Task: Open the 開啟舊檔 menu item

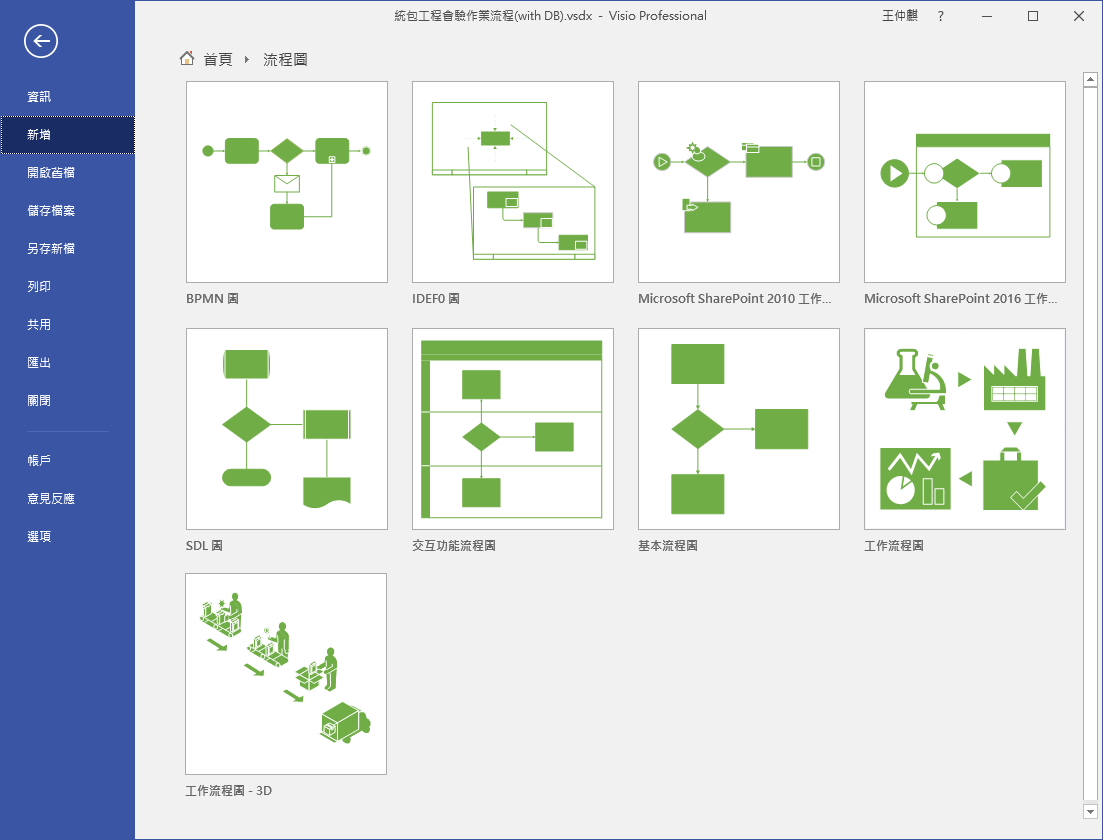Action: (x=68, y=172)
